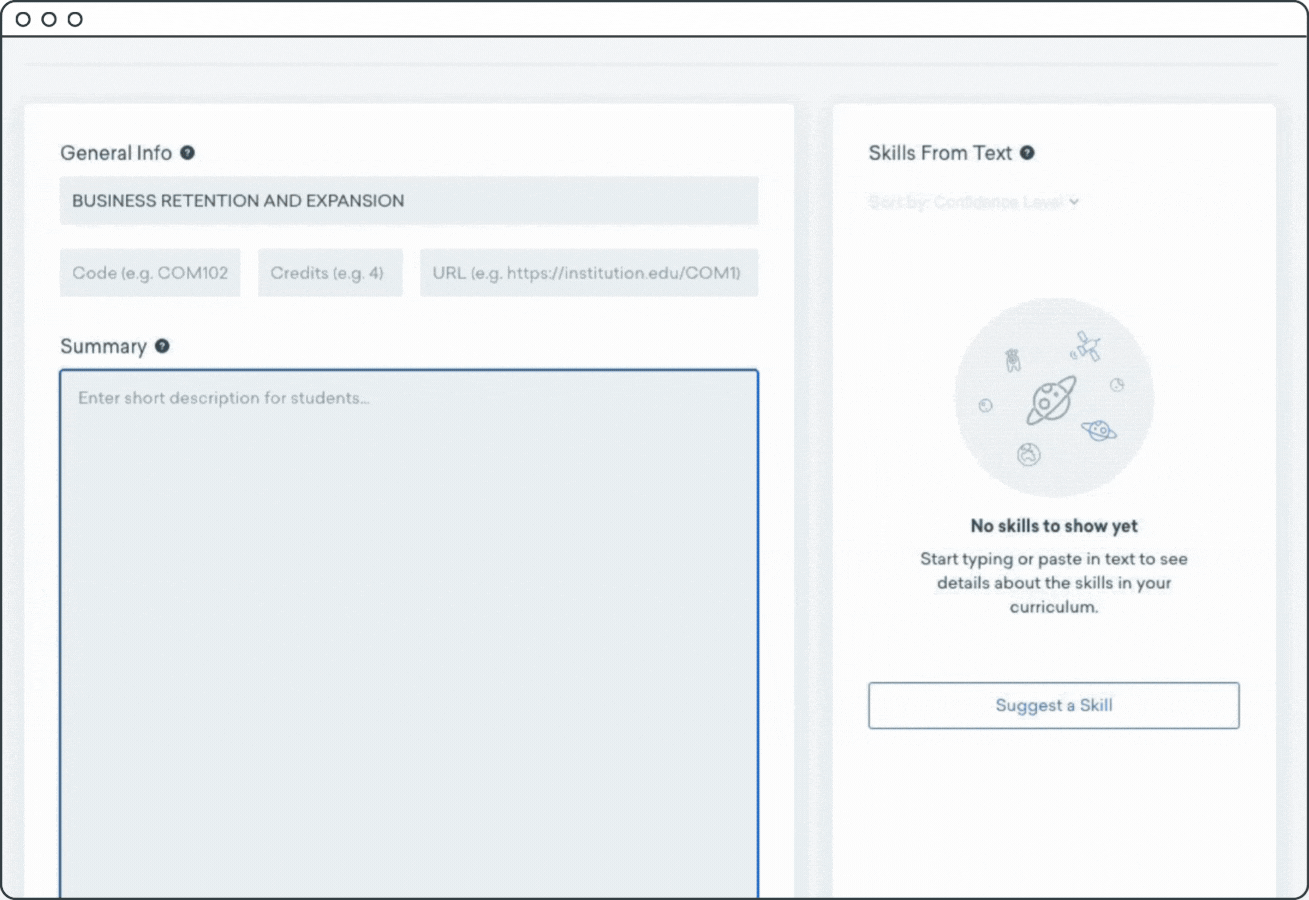This screenshot has width=1309, height=900.
Task: Select the Credits input field
Action: [330, 273]
